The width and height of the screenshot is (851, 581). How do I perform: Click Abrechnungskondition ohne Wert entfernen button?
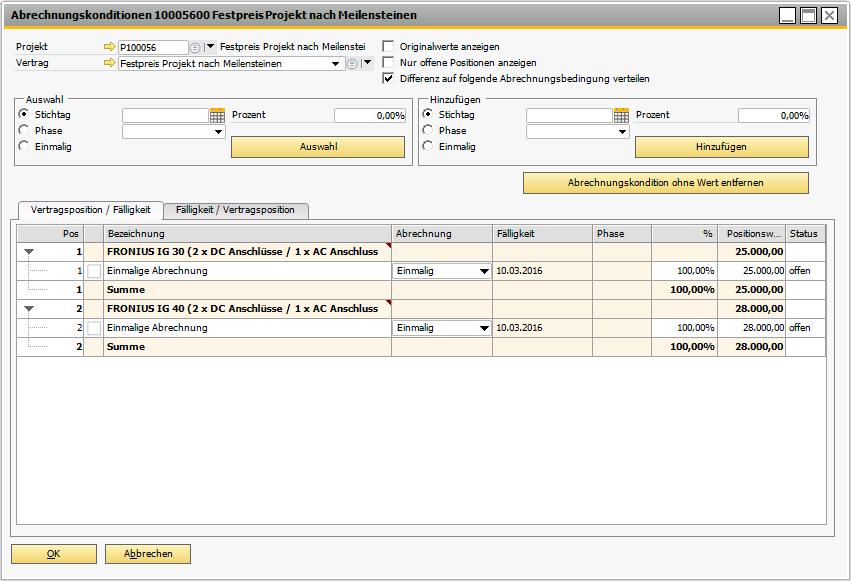pyautogui.click(x=665, y=183)
